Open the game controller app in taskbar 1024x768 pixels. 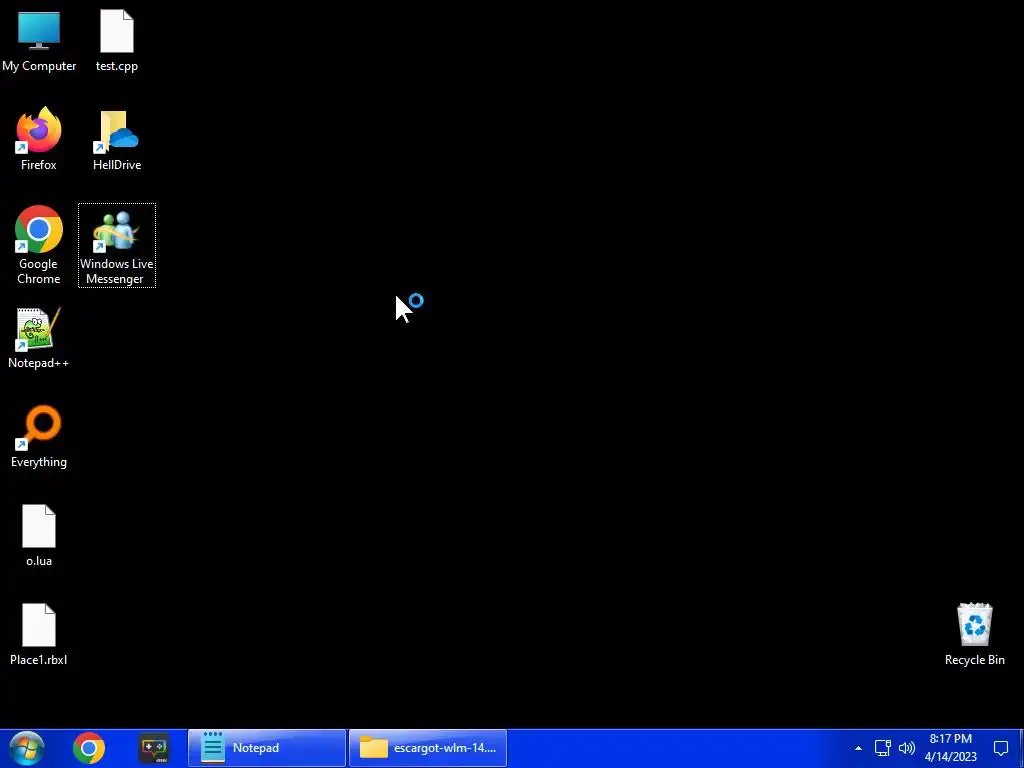154,748
